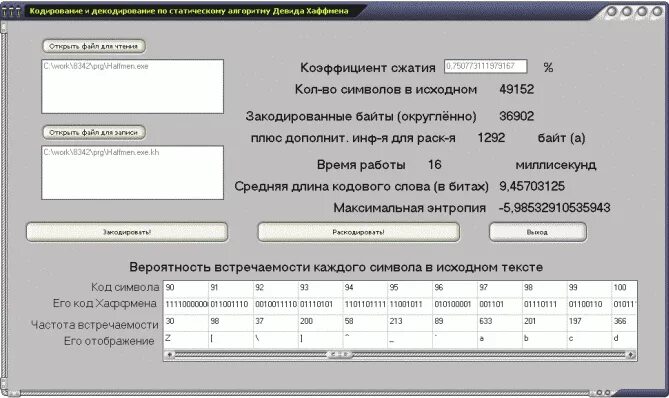Select the display cell showing letter d

(625, 339)
